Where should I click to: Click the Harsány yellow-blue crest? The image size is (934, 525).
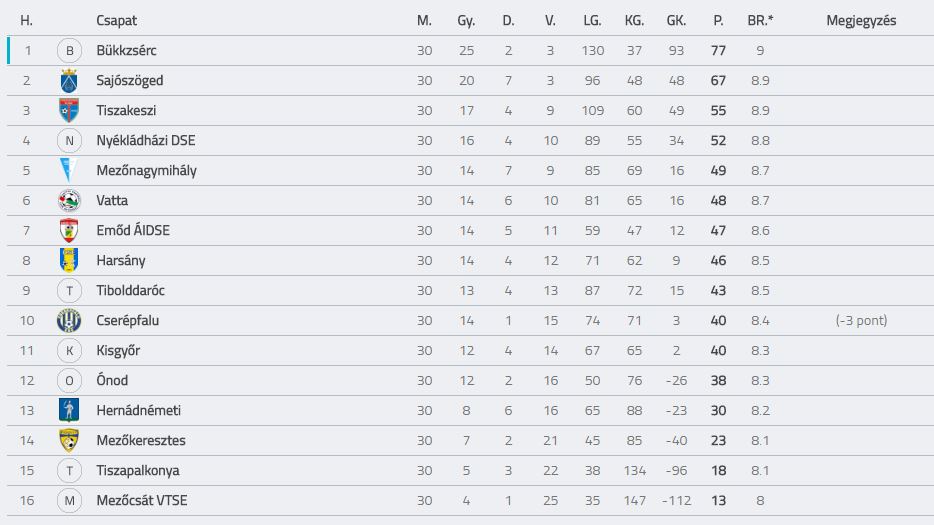[x=69, y=260]
